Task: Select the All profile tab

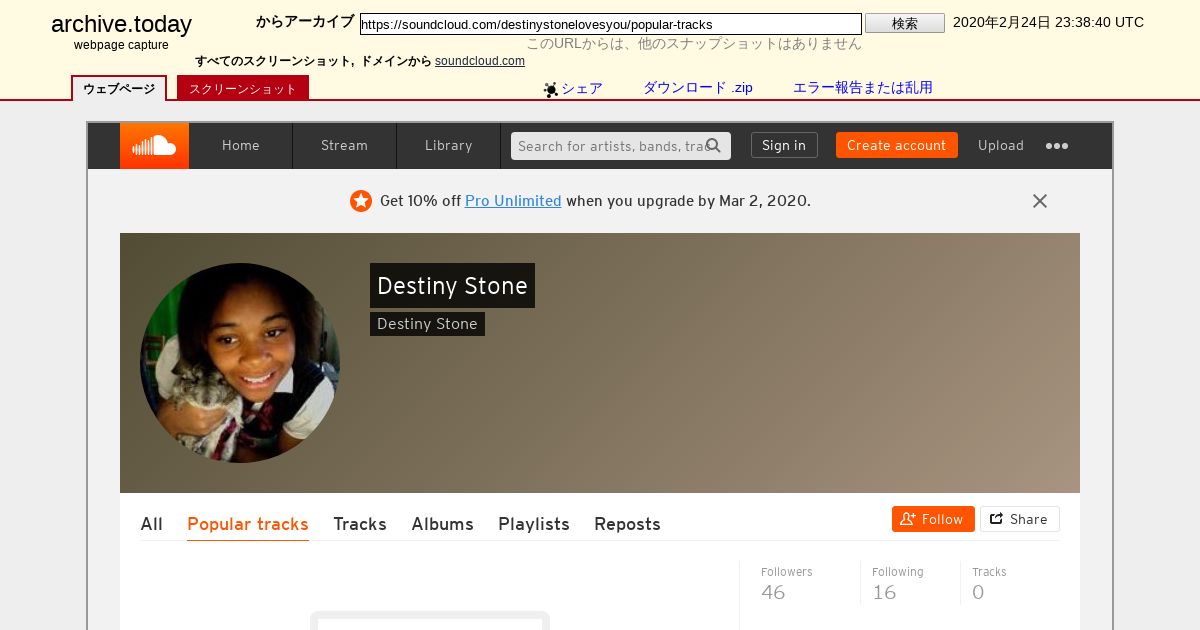Action: (152, 524)
